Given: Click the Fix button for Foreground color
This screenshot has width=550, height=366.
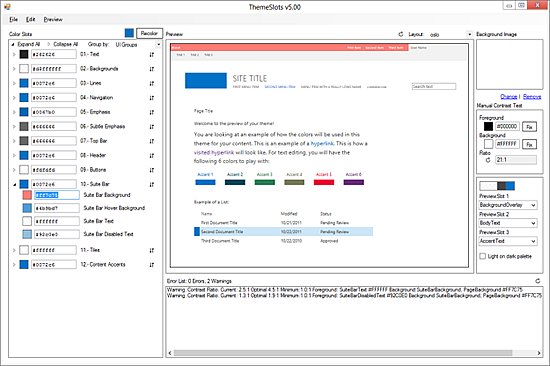Looking at the screenshot, I should pos(529,127).
